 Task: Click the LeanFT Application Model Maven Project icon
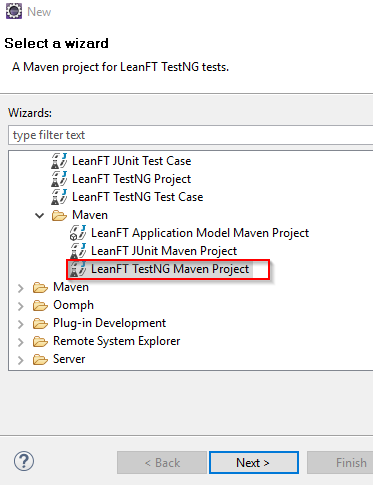coord(78,233)
